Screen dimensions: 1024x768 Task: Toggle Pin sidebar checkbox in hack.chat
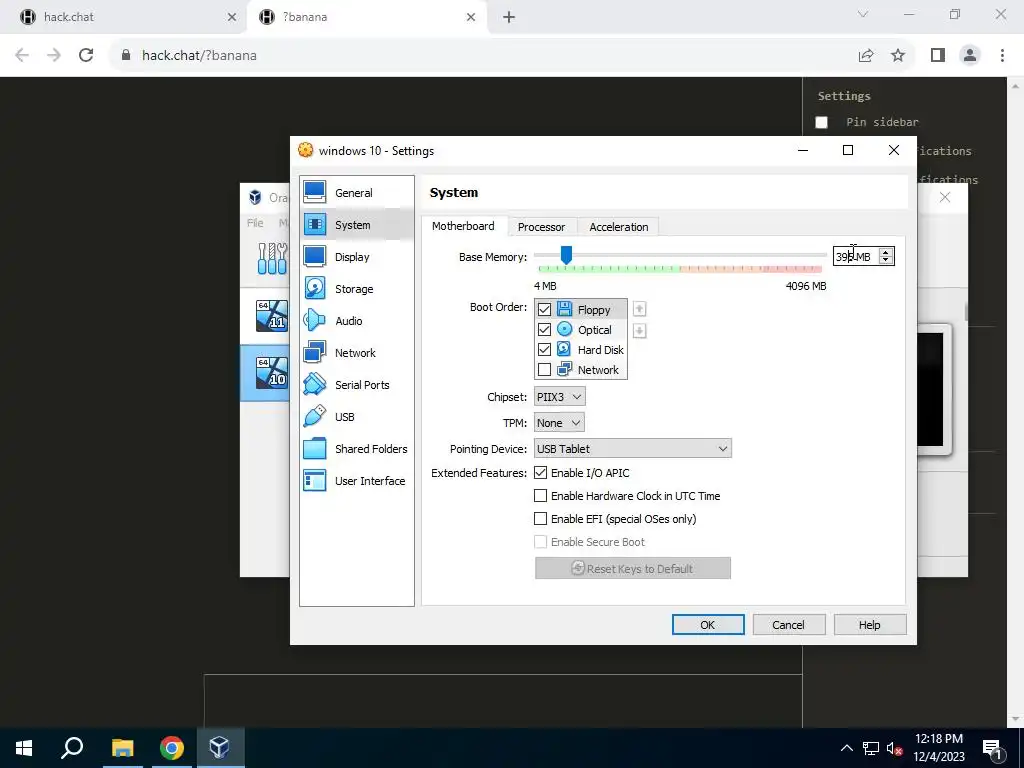click(x=822, y=122)
